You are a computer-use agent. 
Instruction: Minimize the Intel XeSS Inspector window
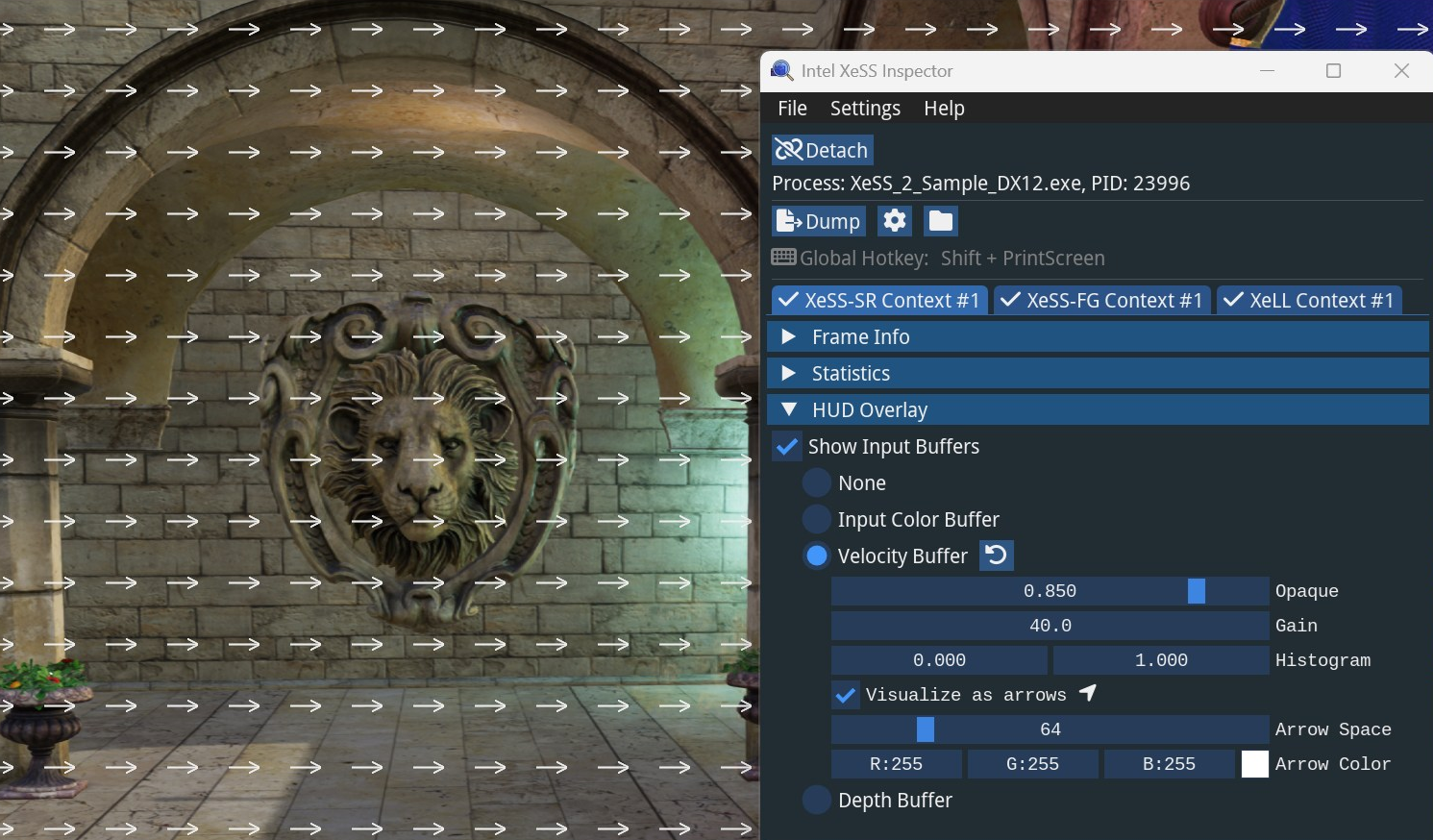tap(1267, 70)
